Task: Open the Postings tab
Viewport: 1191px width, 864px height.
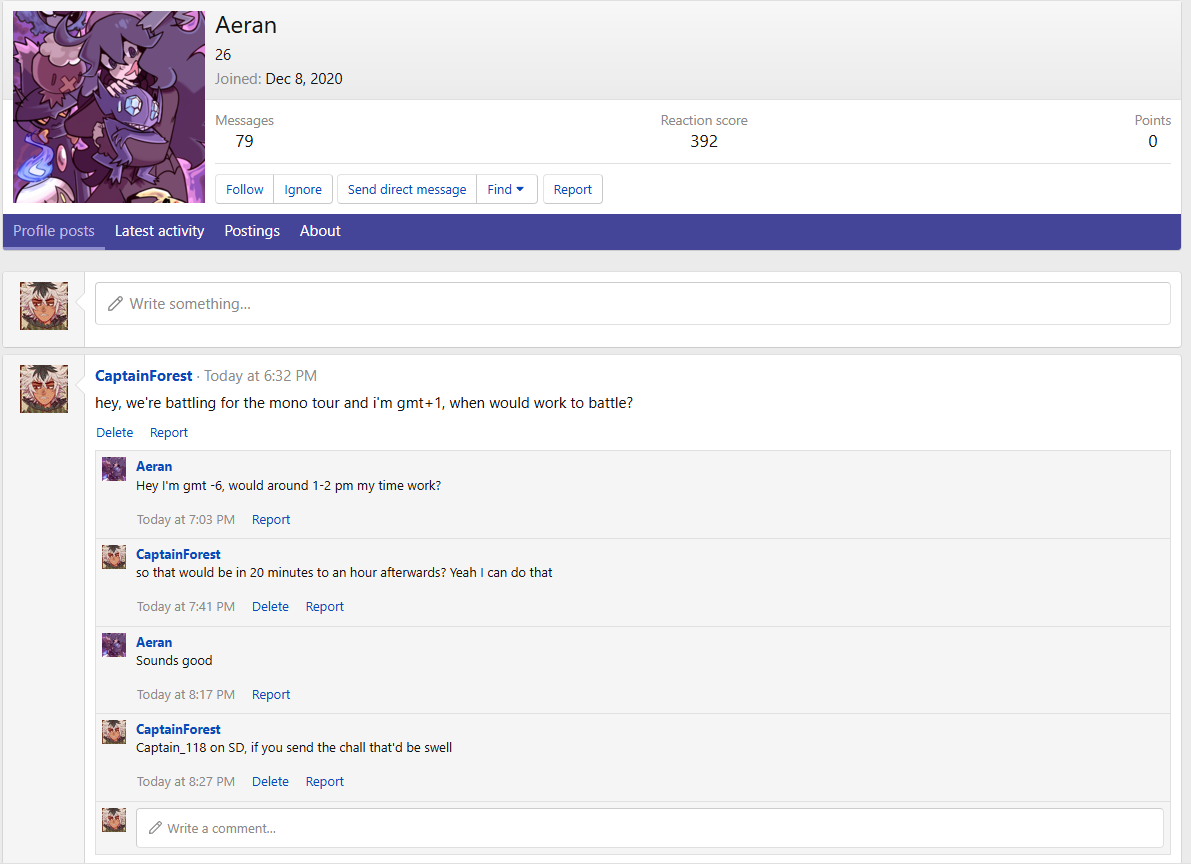Action: [x=252, y=231]
